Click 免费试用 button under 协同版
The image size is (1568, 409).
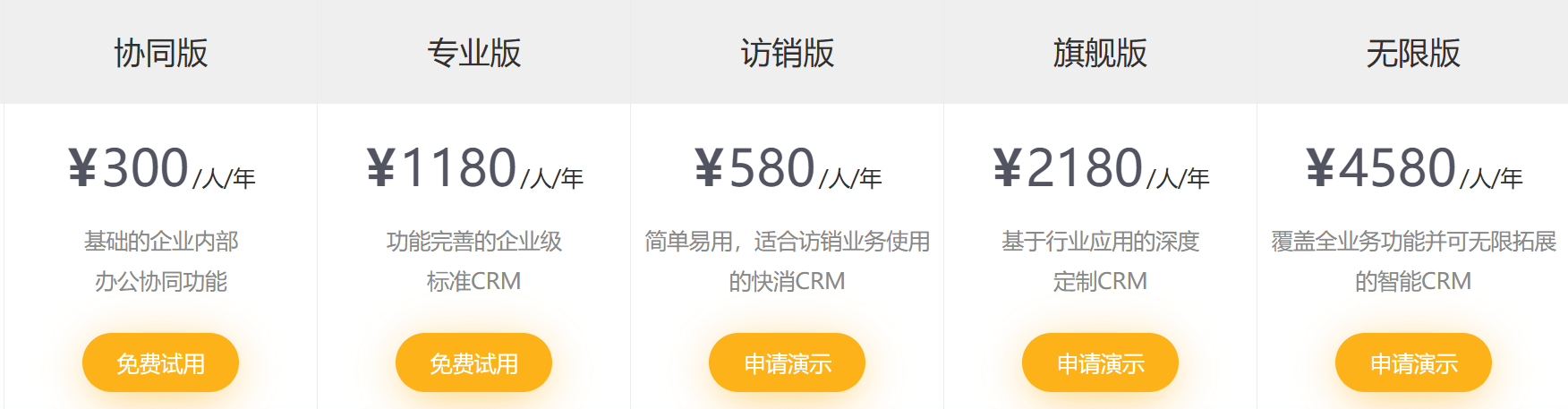click(x=161, y=362)
